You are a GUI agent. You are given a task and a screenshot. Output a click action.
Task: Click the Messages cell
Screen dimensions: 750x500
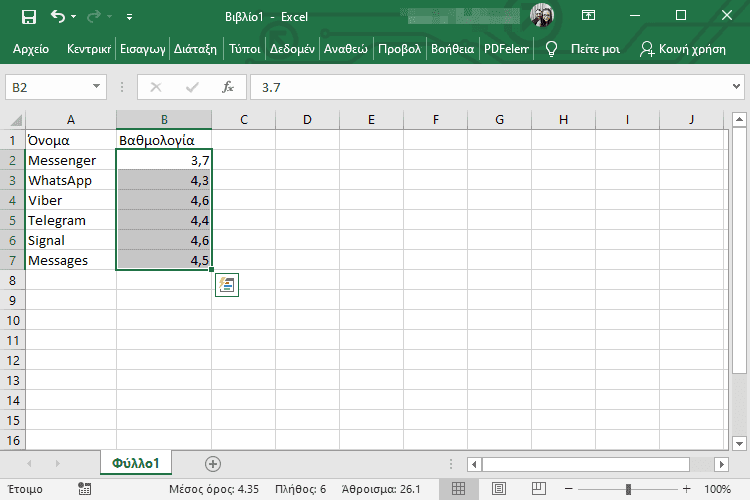click(x=71, y=261)
